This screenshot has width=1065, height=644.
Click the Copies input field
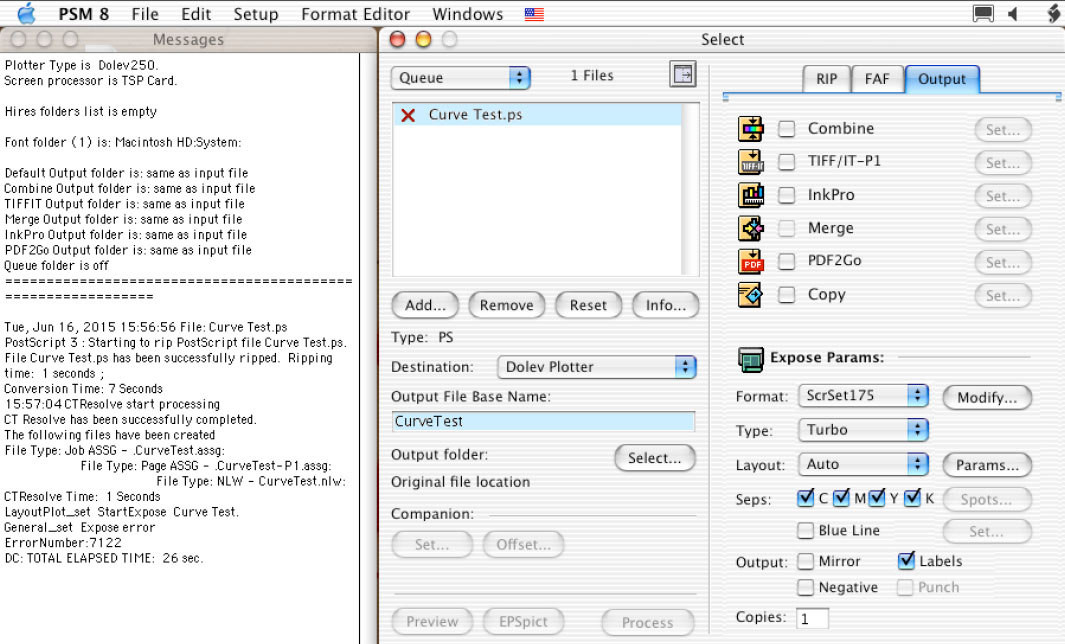tap(812, 618)
